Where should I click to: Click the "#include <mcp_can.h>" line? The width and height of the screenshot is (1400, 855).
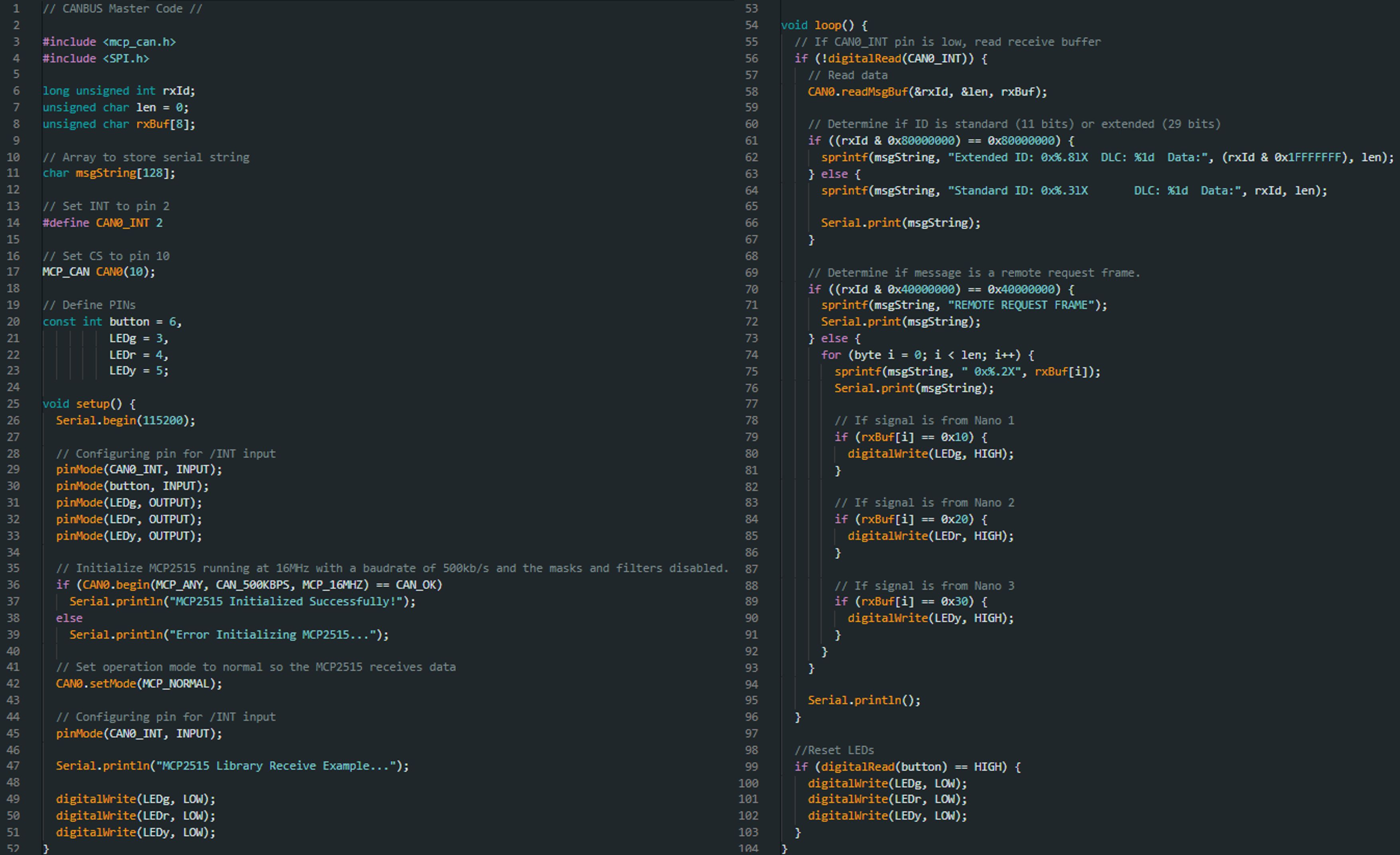109,42
